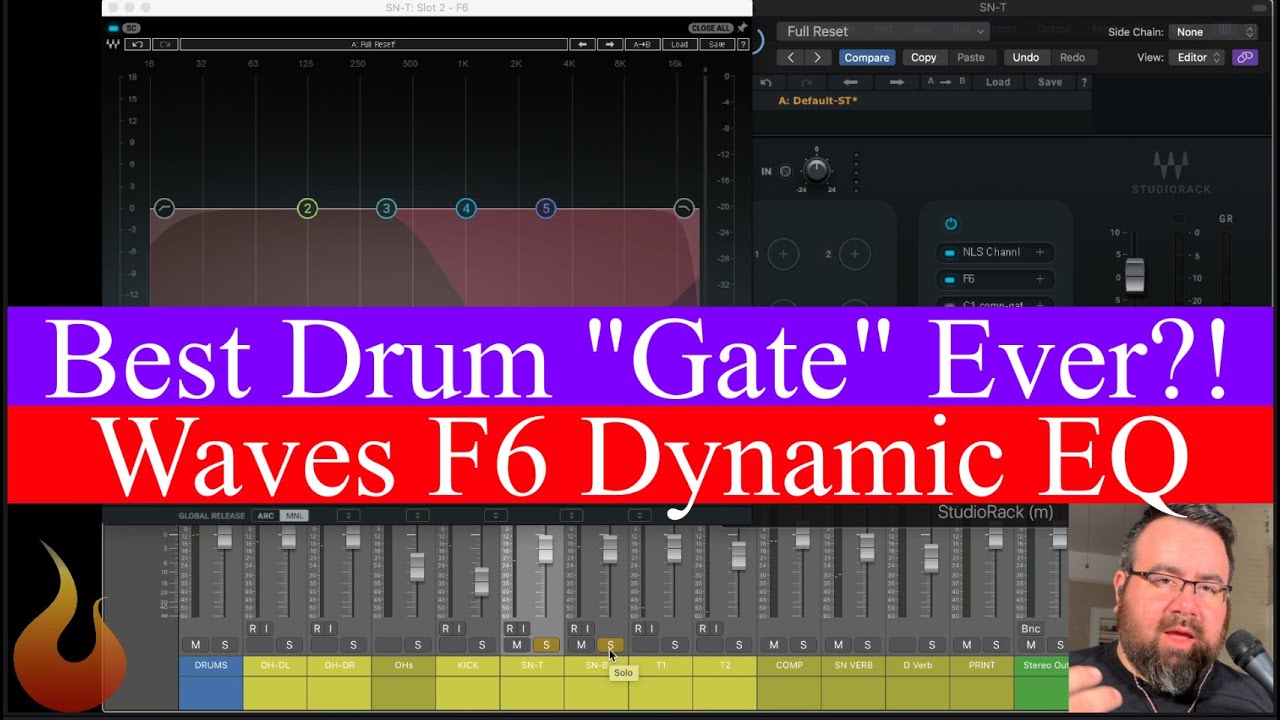The height and width of the screenshot is (720, 1280).
Task: Click StudioRack previous preset left arrow
Action: [851, 82]
